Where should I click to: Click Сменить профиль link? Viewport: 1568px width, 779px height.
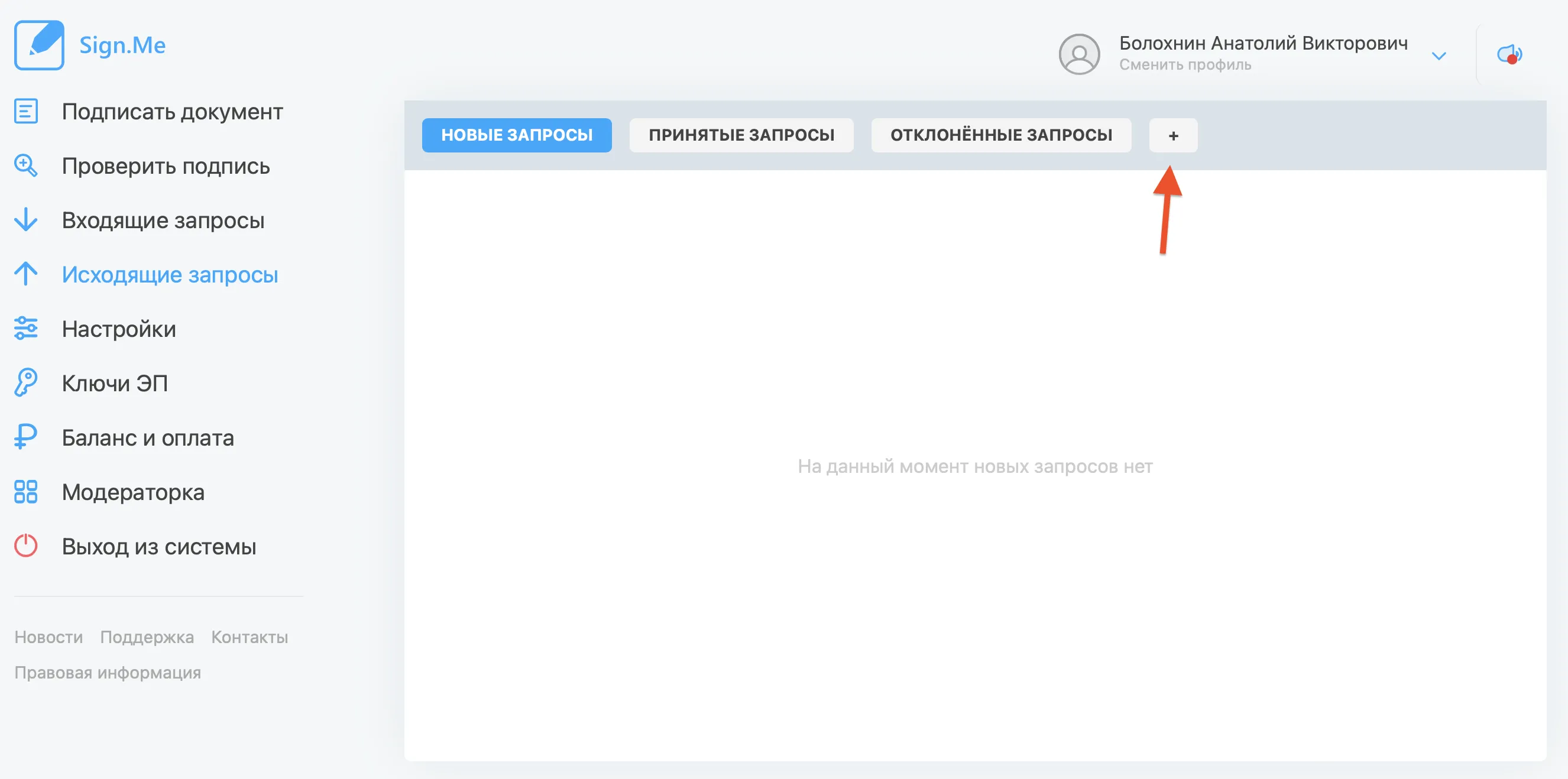(1185, 64)
